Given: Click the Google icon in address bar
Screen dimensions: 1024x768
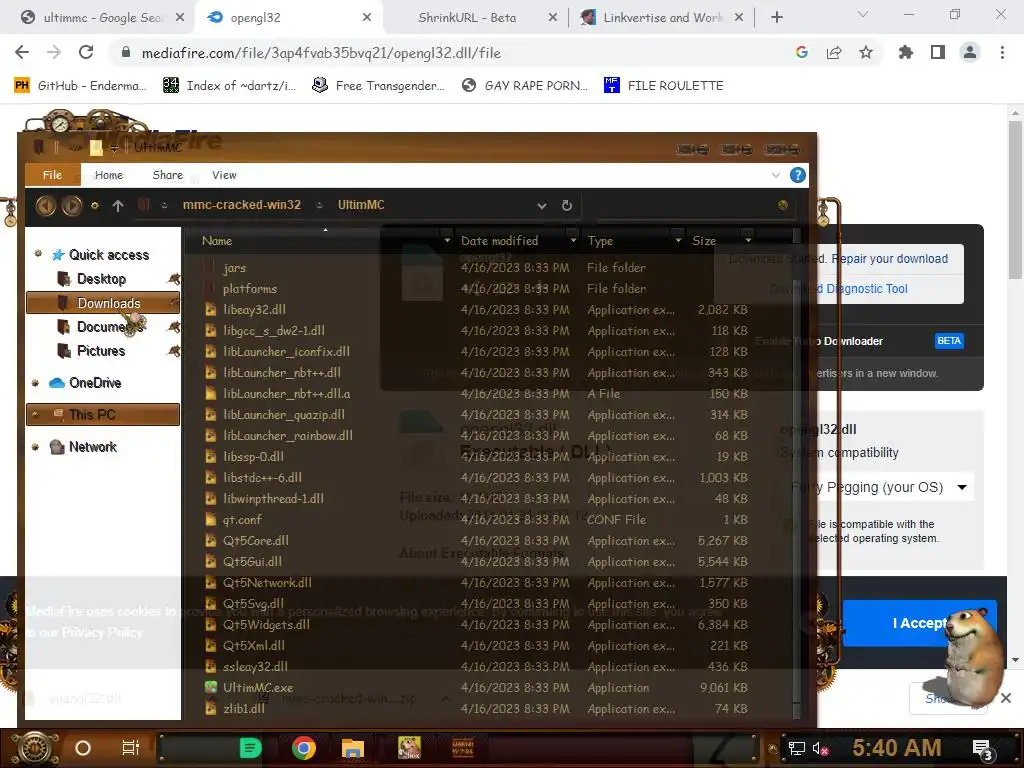Looking at the screenshot, I should 802,52.
